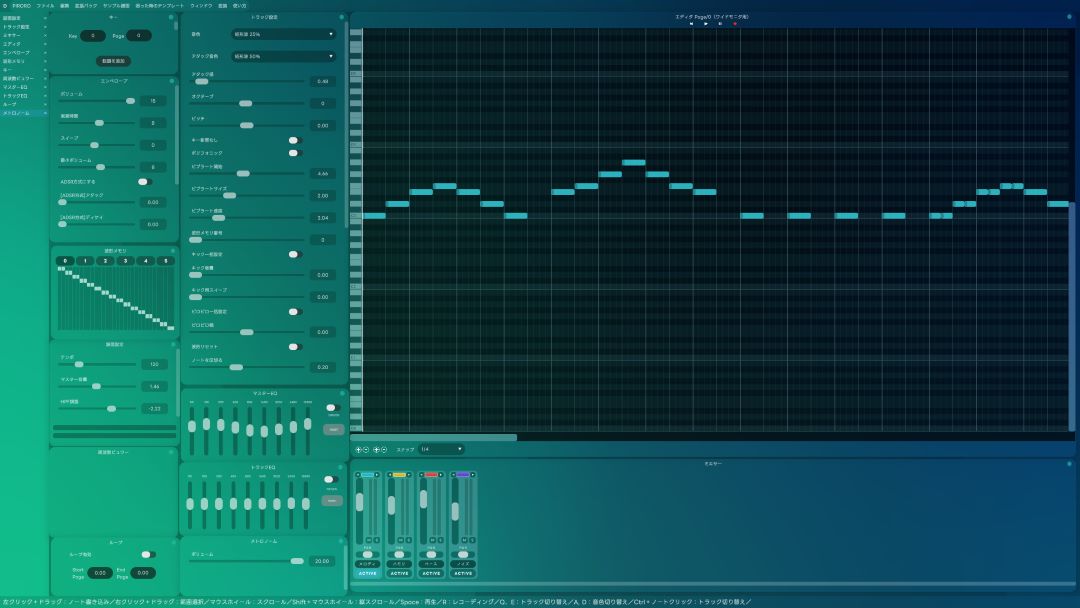Click the metronome volume slider handle
The image size is (1080, 608).
pos(297,561)
